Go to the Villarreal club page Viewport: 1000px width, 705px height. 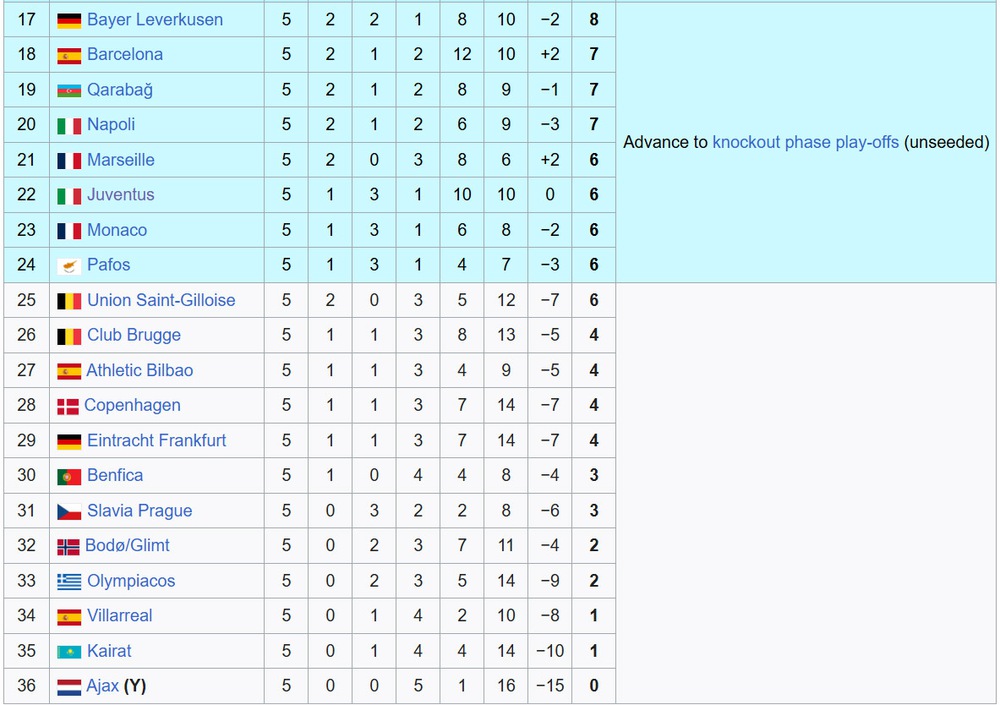pyautogui.click(x=120, y=616)
